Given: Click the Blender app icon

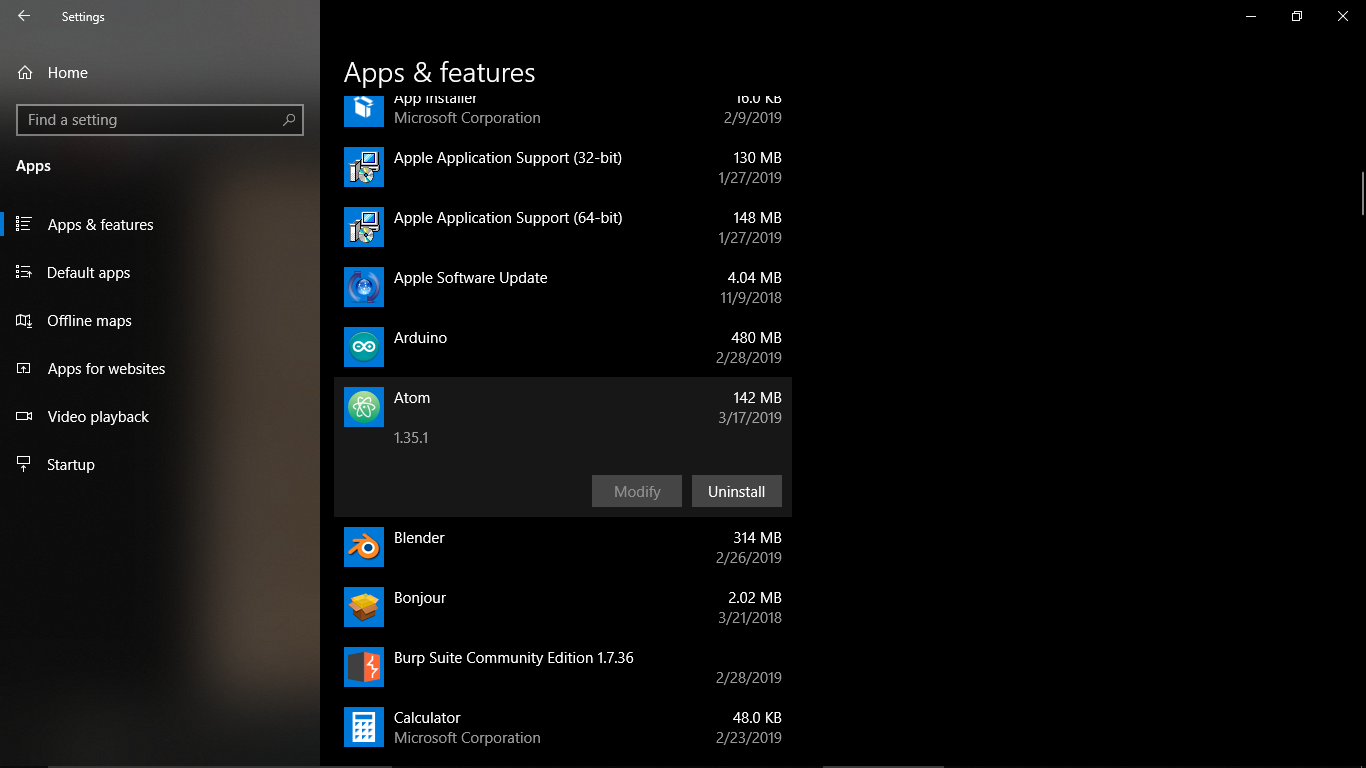Looking at the screenshot, I should tap(364, 547).
